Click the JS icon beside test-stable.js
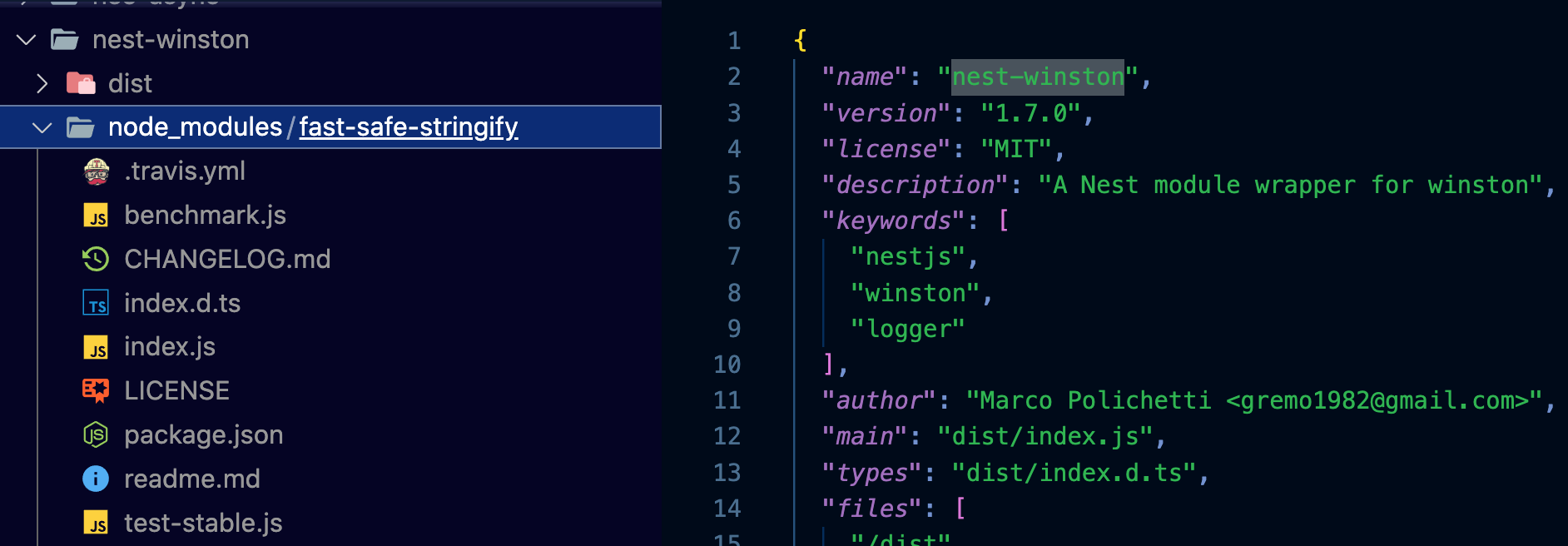Viewport: 1568px width, 546px height. pos(97,523)
